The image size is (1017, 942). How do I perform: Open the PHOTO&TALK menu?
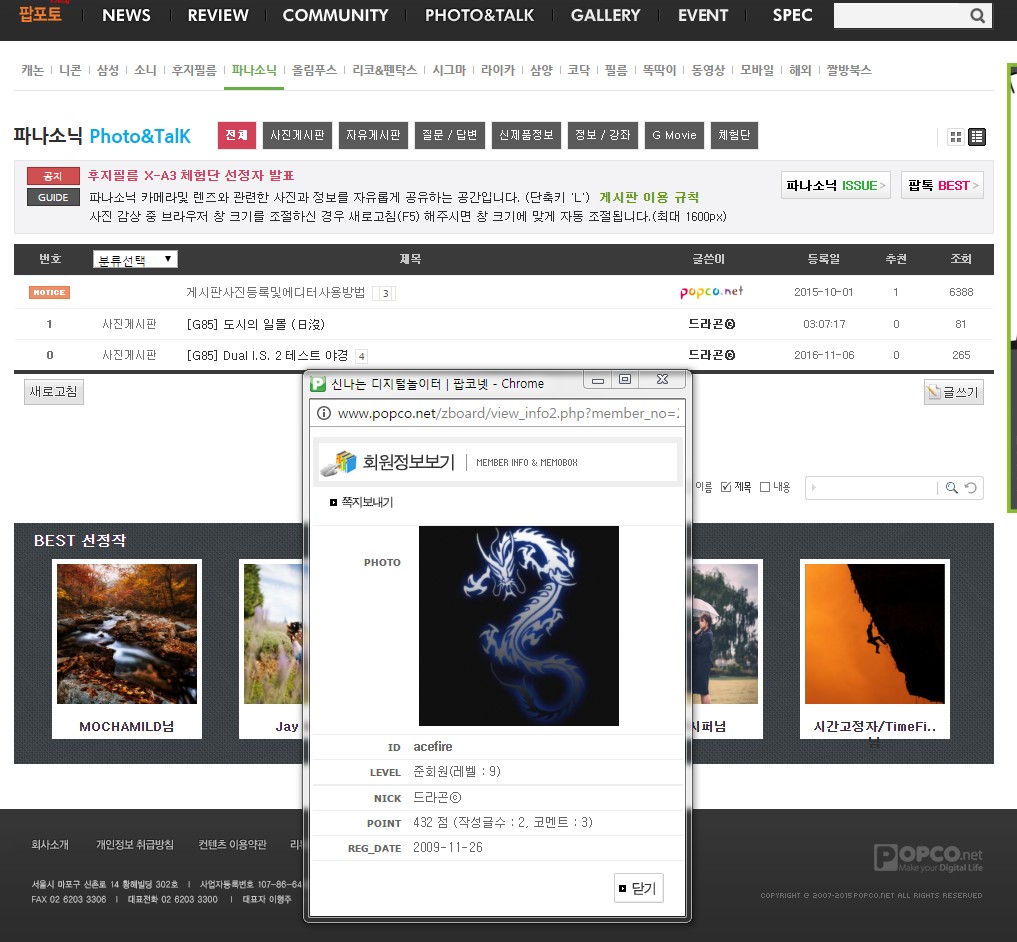479,16
